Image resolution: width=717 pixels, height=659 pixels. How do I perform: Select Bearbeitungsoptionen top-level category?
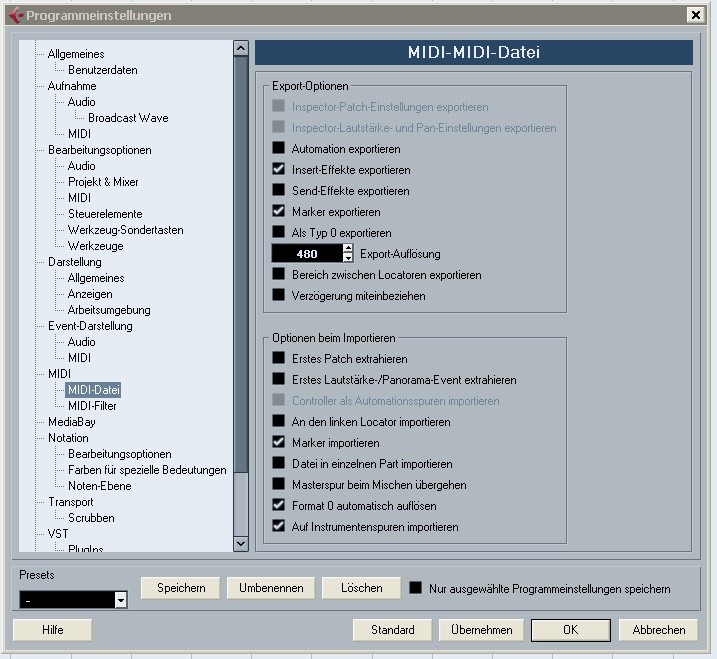[100, 150]
